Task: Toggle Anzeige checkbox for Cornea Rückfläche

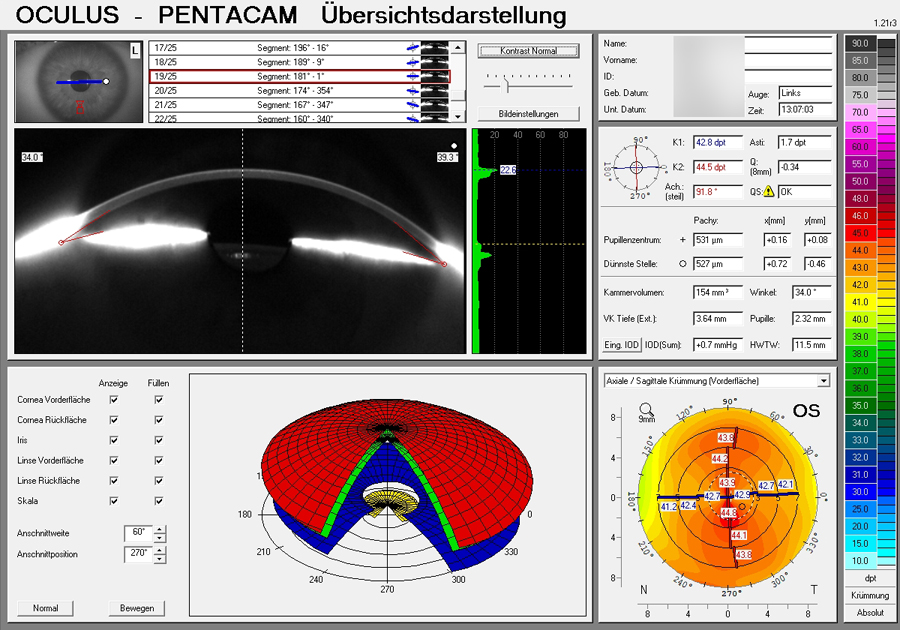Action: coord(114,420)
